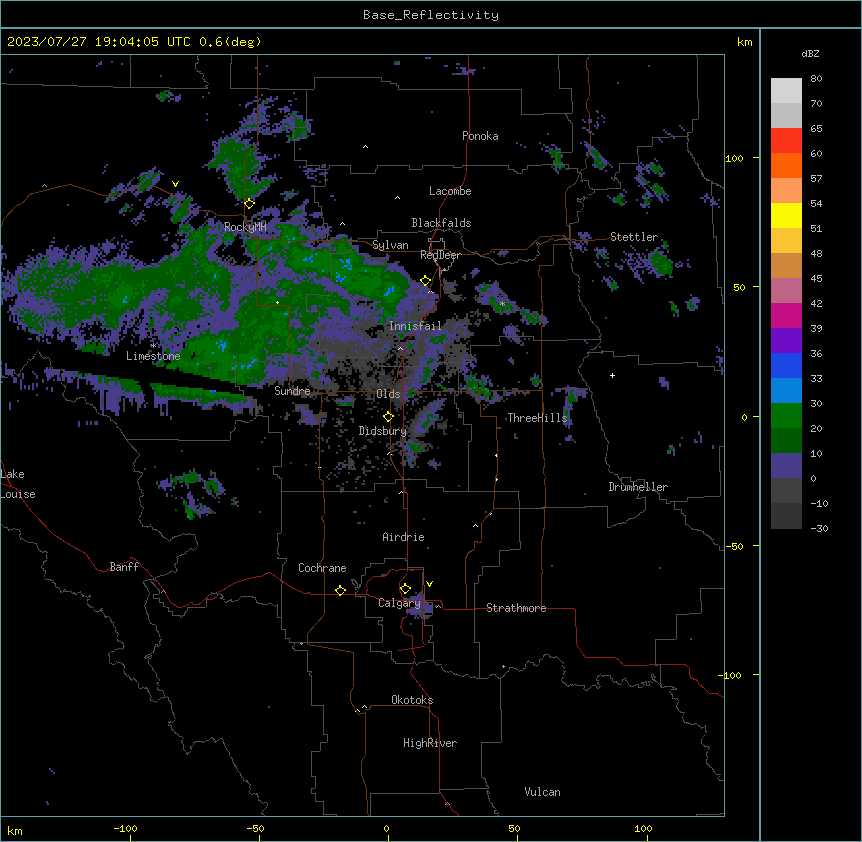862x842 pixels.
Task: Click the Strathmore label
Action: click(516, 608)
